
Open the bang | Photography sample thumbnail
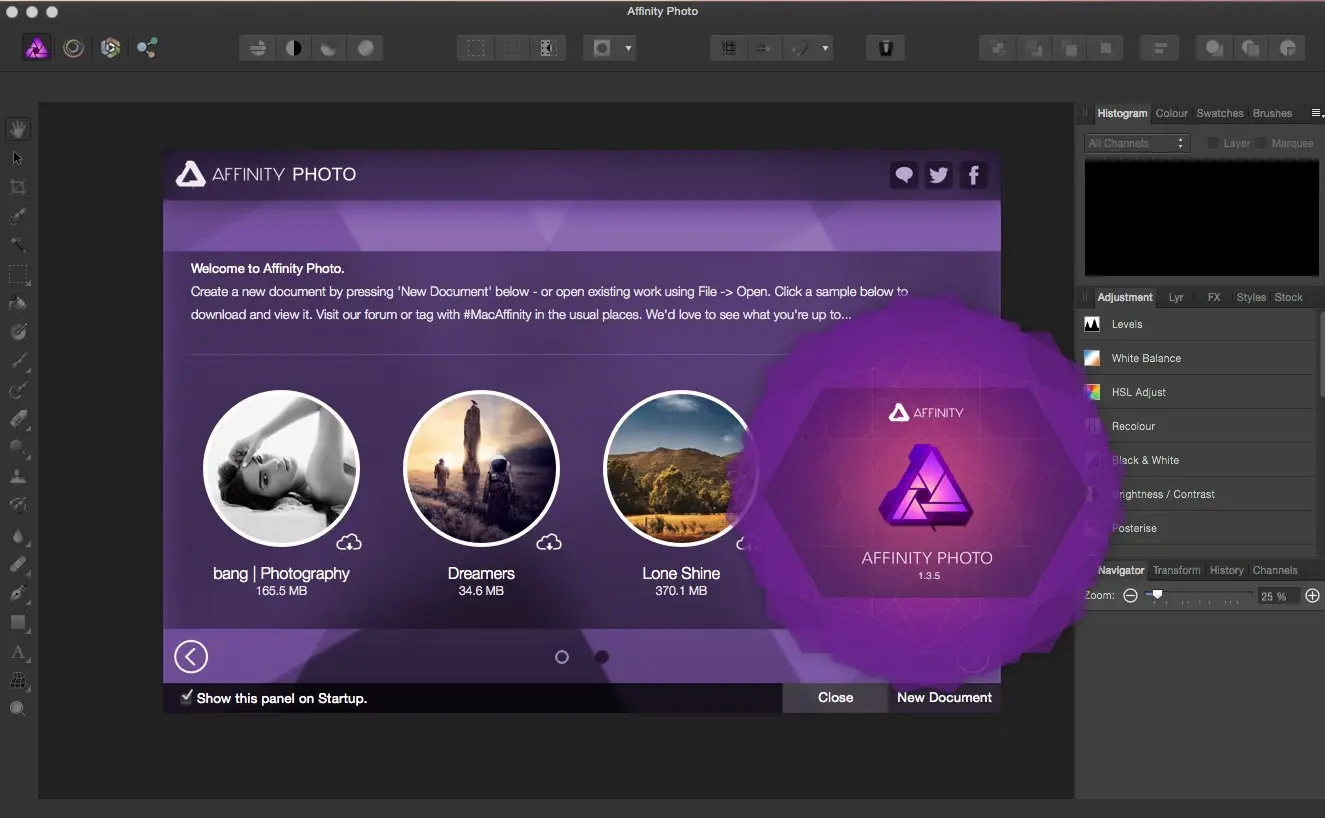pos(281,468)
